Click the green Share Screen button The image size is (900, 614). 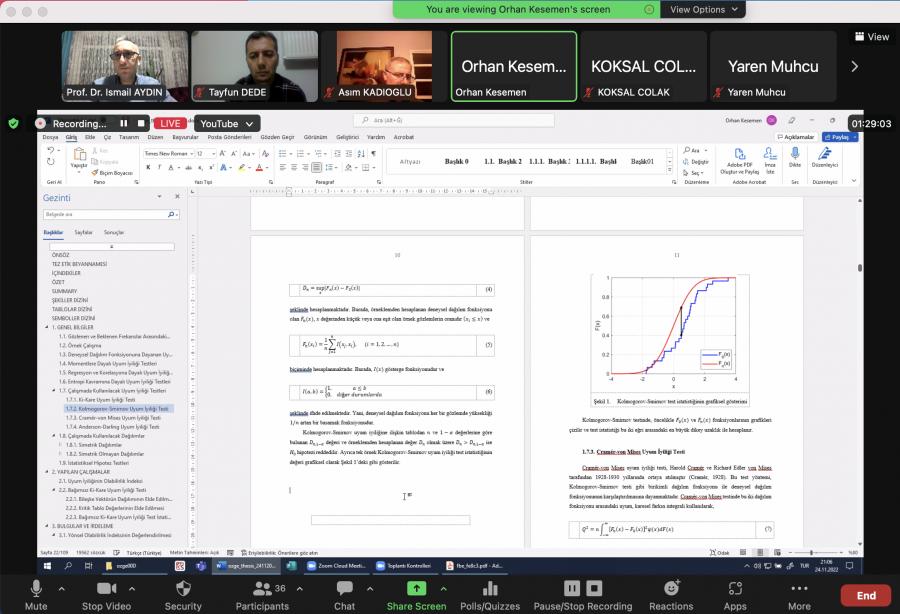(x=416, y=594)
